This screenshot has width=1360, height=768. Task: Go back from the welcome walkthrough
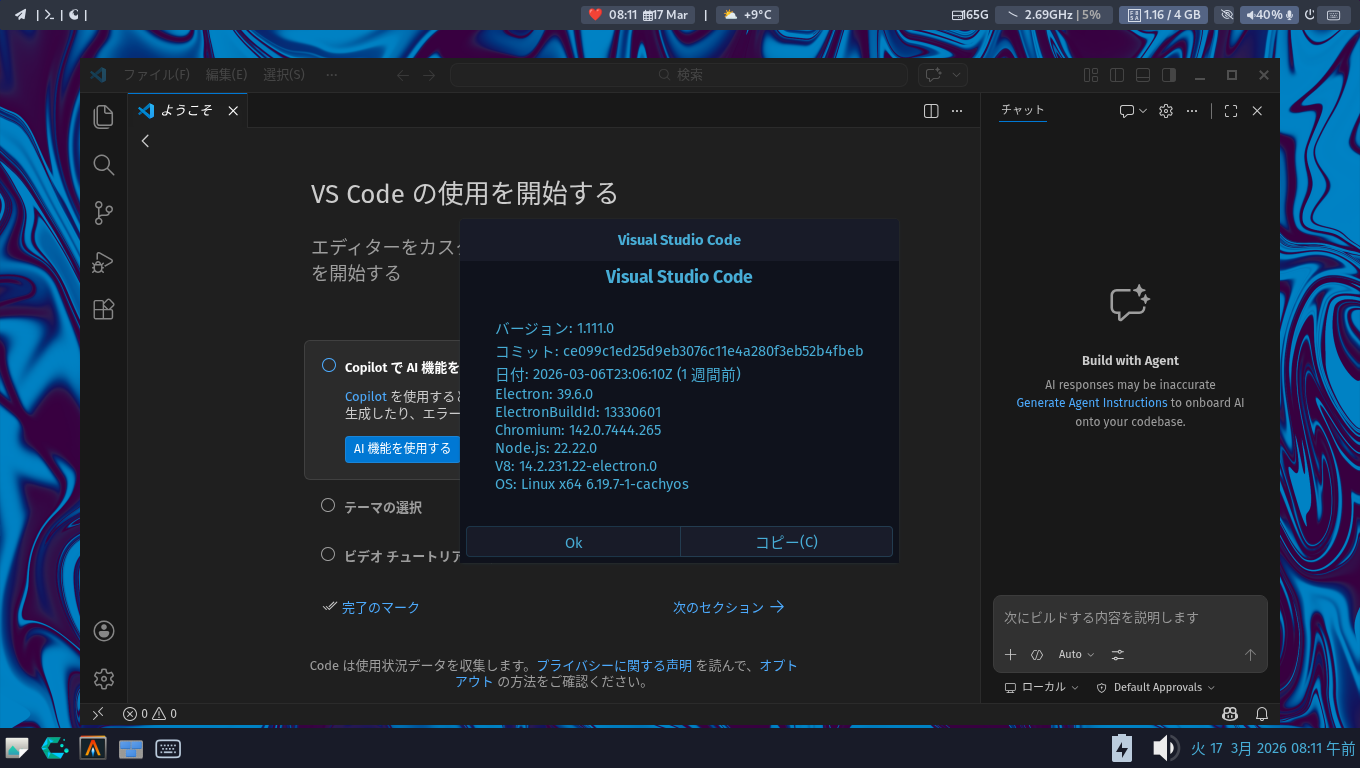click(145, 141)
